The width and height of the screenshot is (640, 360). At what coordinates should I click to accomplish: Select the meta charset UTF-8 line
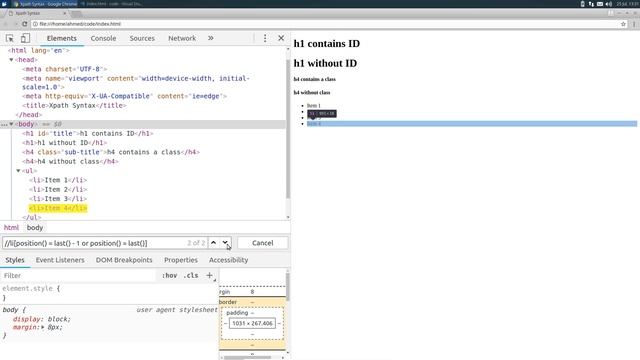pyautogui.click(x=64, y=69)
